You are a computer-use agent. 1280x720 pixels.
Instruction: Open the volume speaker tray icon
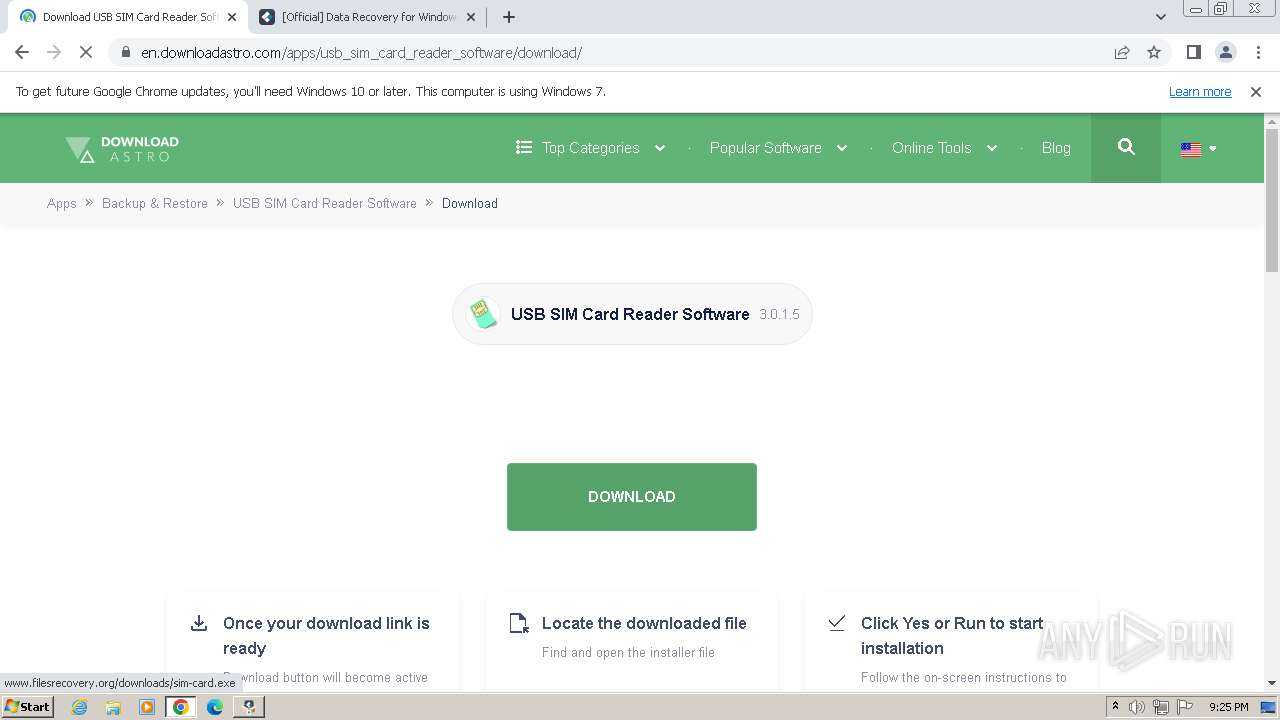1137,707
